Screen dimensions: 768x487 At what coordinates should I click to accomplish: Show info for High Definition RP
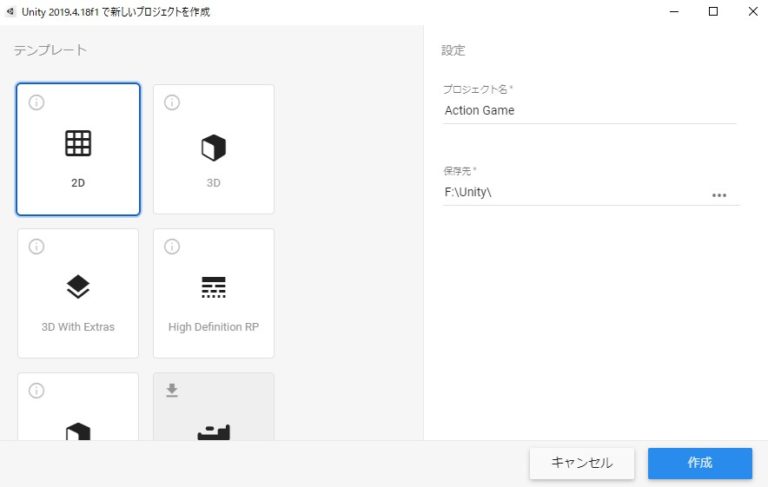coord(172,247)
